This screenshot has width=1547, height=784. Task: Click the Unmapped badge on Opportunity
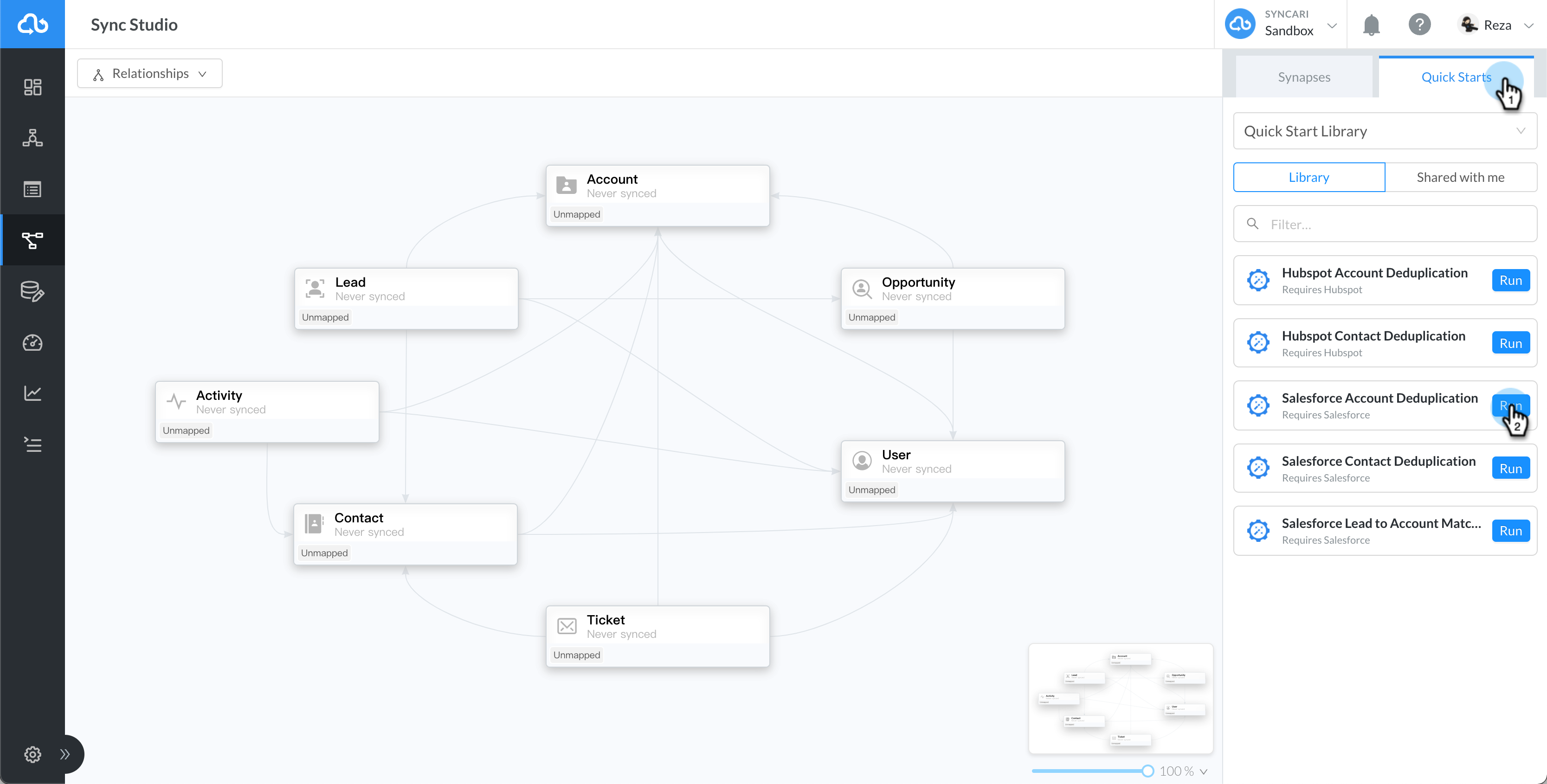pyautogui.click(x=871, y=317)
